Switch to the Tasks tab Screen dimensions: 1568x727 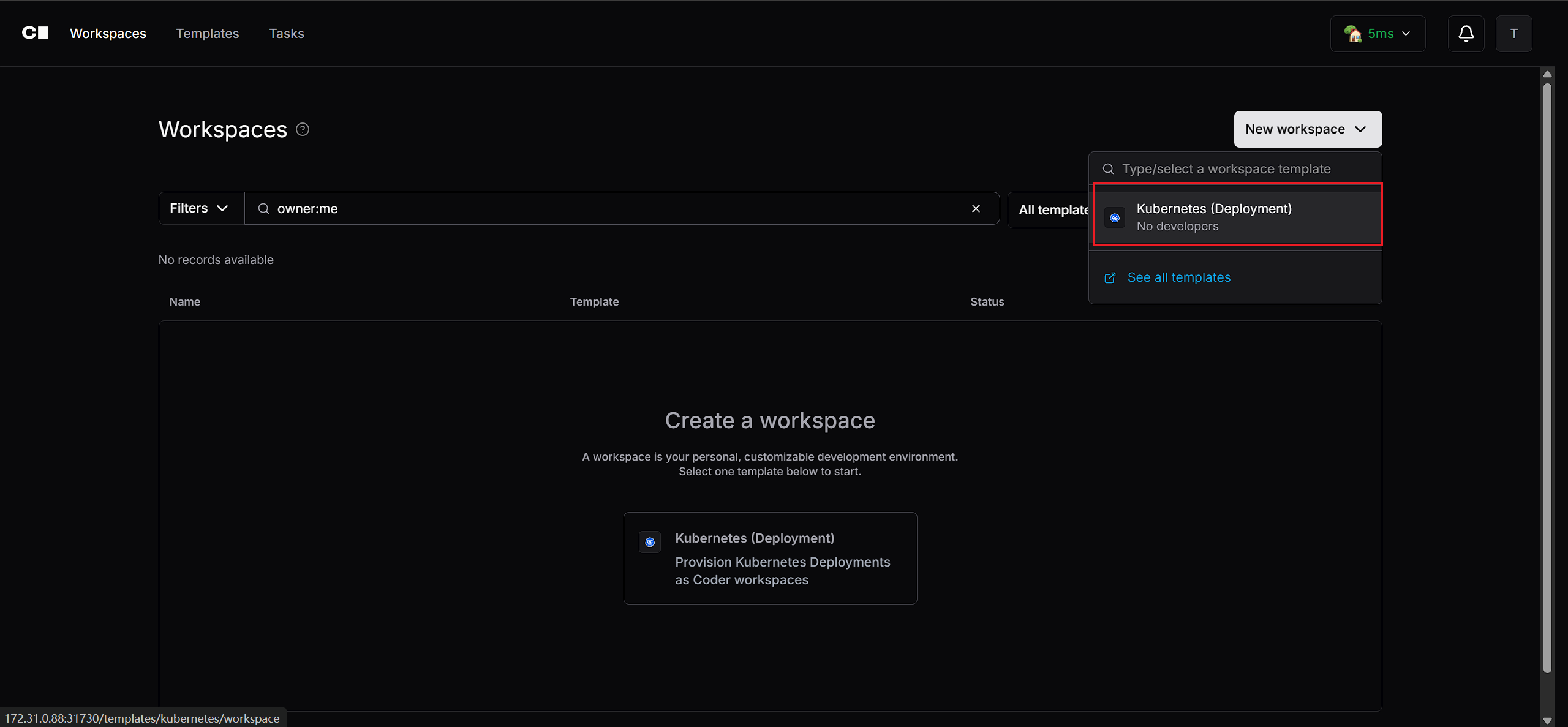pos(287,34)
